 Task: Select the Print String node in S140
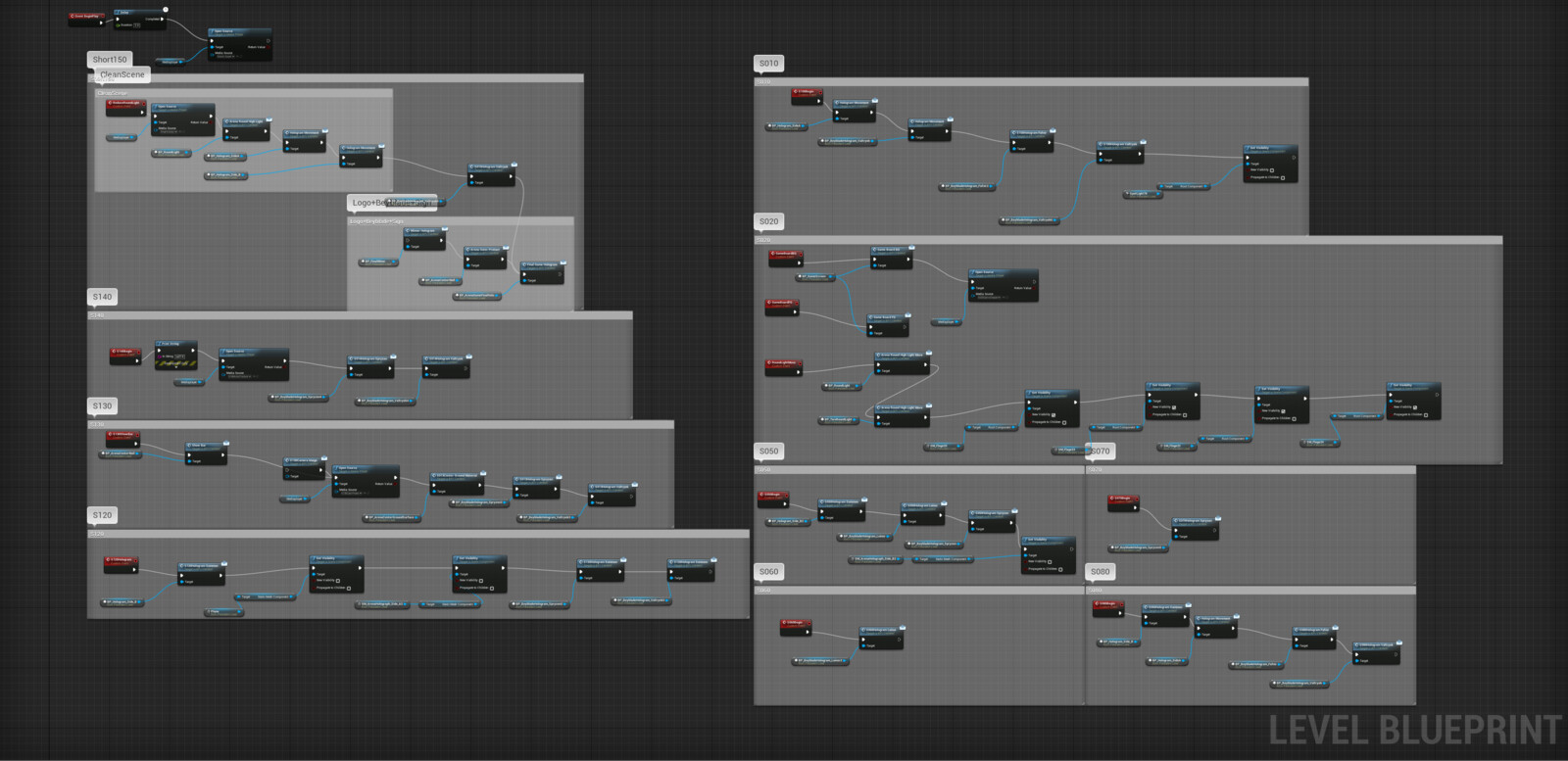tap(176, 355)
